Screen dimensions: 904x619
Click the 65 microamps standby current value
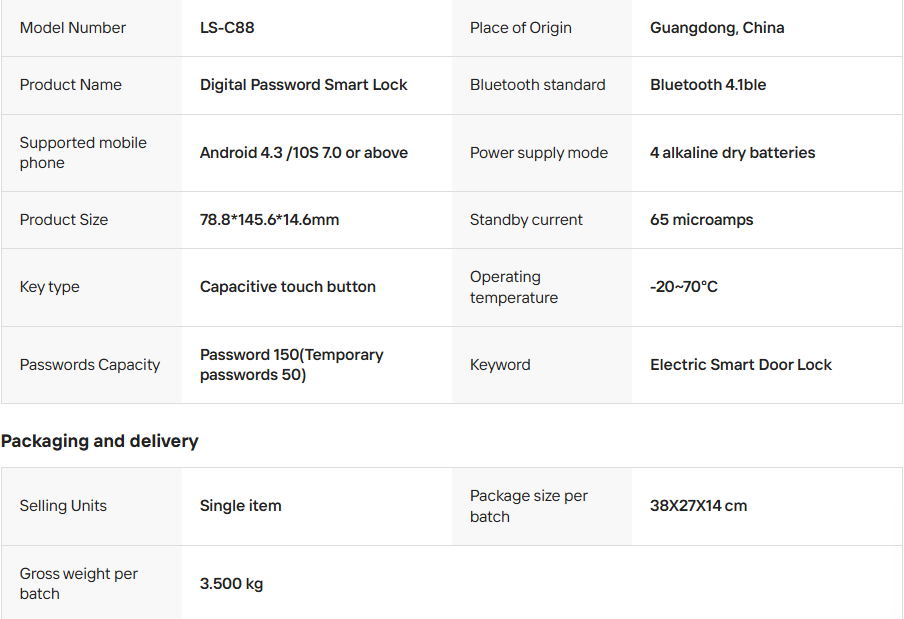pyautogui.click(x=701, y=220)
